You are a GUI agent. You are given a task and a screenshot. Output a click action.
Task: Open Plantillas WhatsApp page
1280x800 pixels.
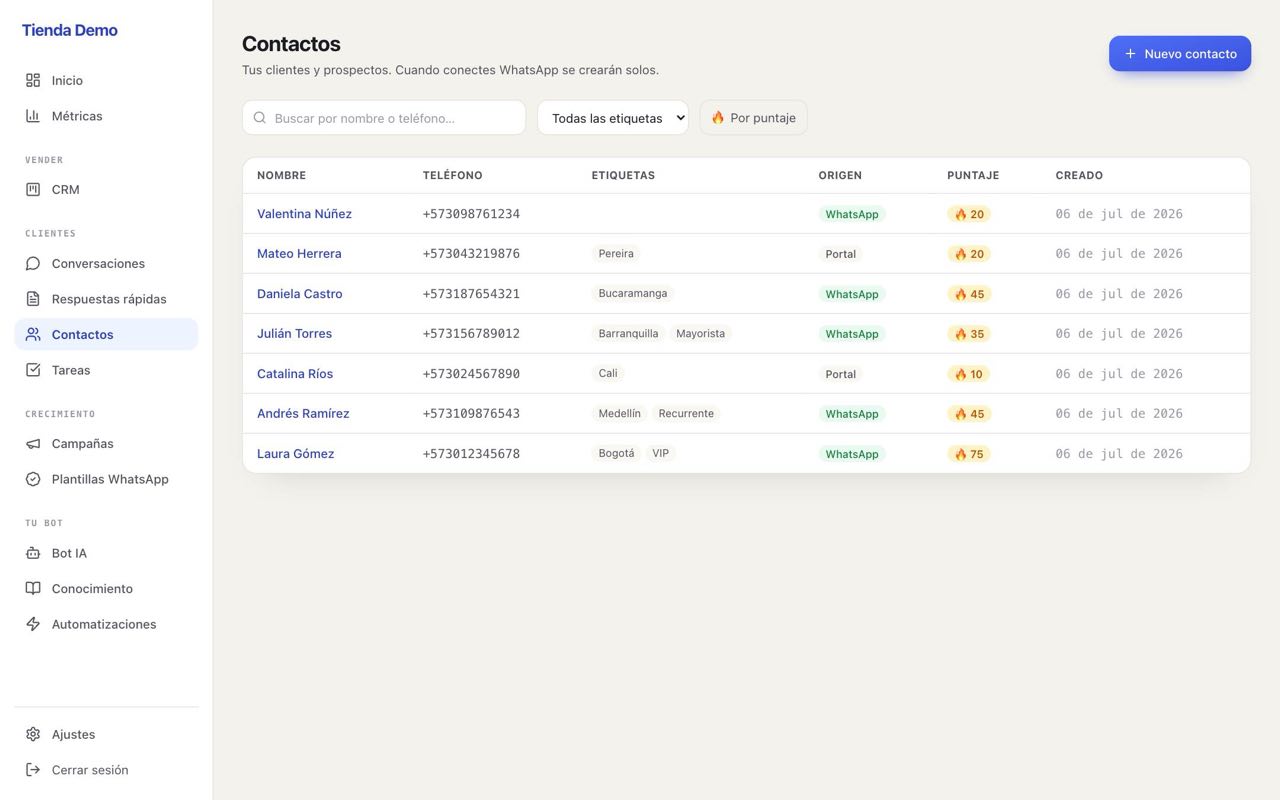tap(106, 479)
